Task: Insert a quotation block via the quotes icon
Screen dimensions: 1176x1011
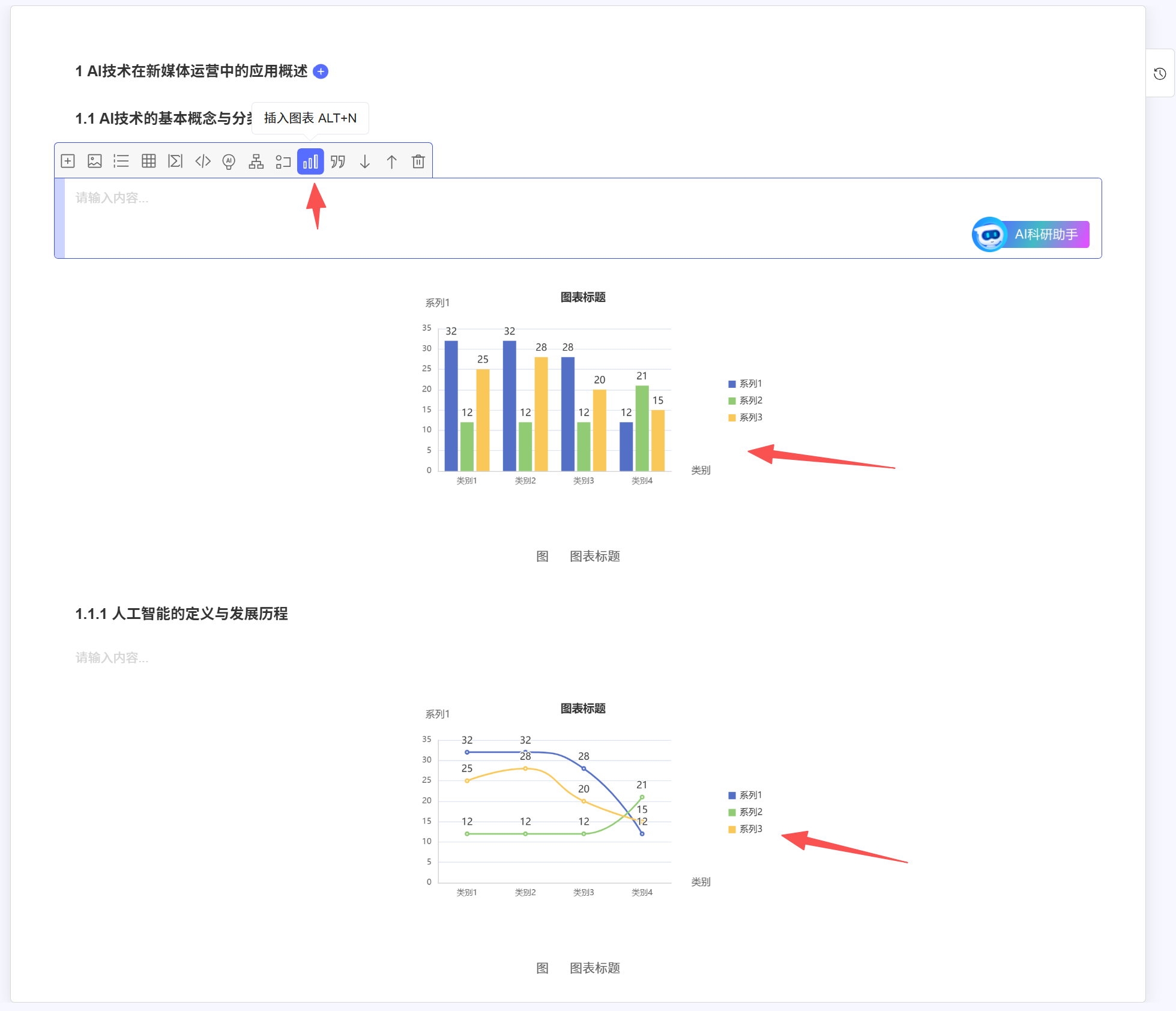Action: (x=338, y=161)
